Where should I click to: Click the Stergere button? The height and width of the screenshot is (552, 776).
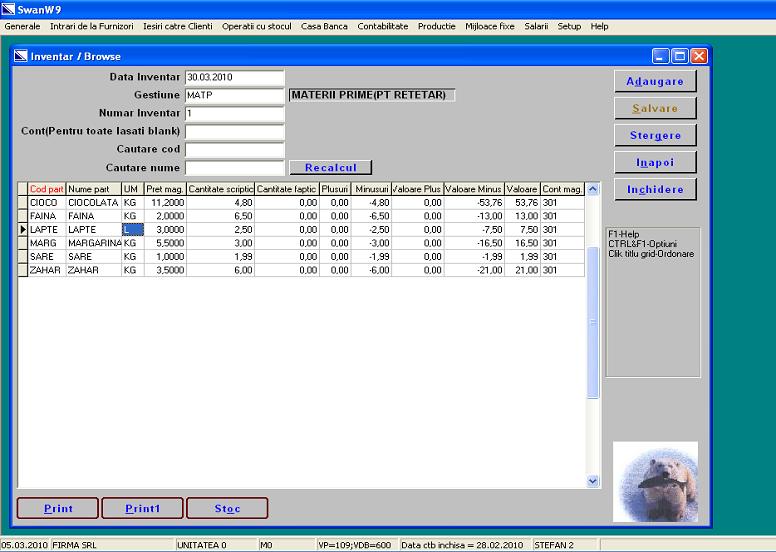click(655, 135)
